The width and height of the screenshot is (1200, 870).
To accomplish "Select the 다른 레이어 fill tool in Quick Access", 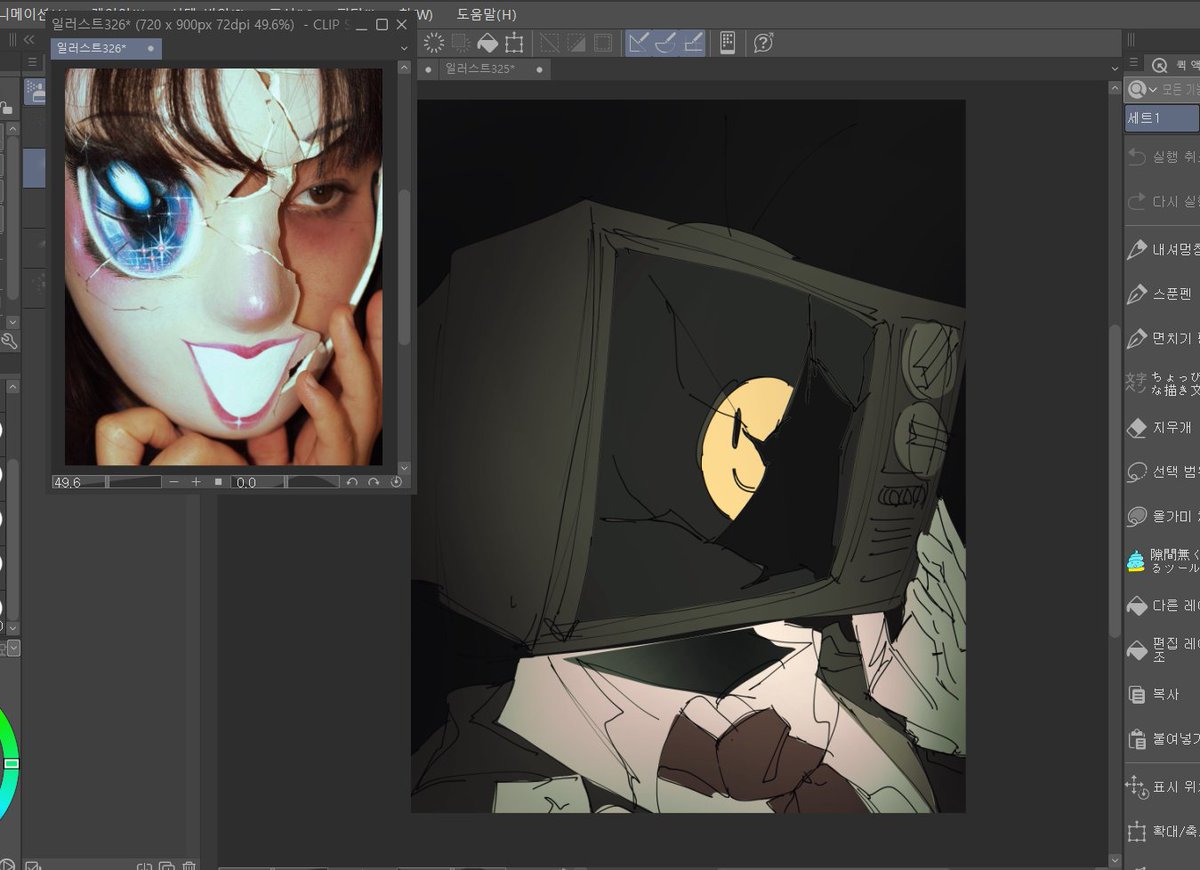I will click(x=1163, y=605).
